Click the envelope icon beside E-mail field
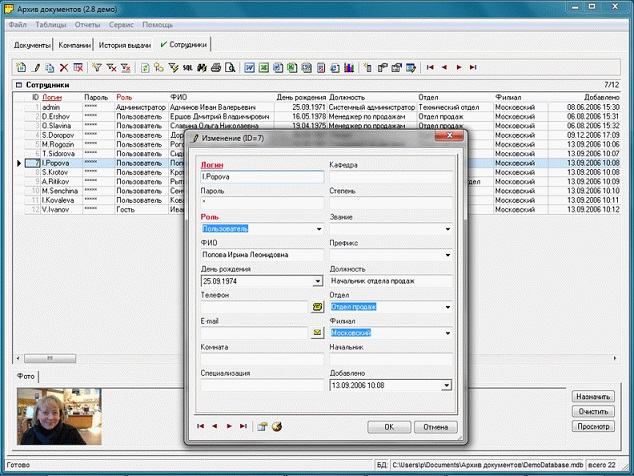 coord(317,332)
